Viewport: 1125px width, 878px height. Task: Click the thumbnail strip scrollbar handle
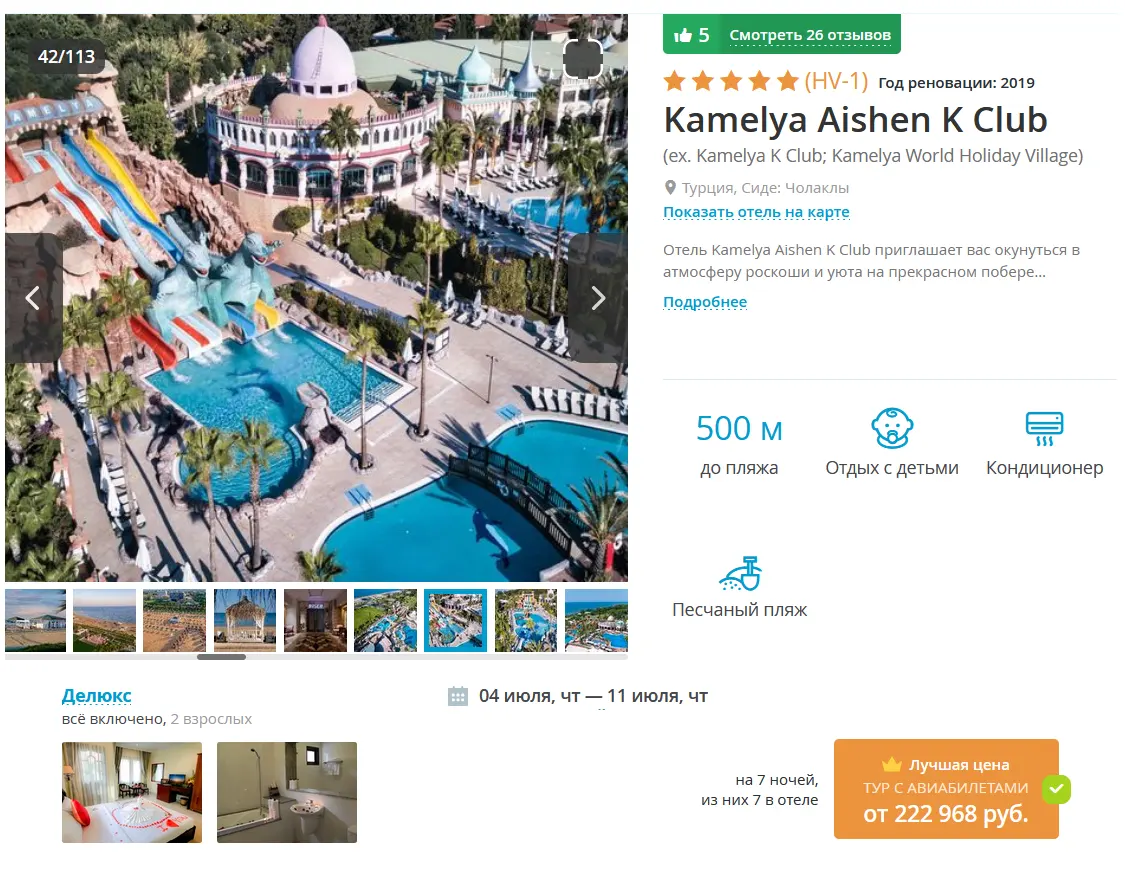click(222, 656)
